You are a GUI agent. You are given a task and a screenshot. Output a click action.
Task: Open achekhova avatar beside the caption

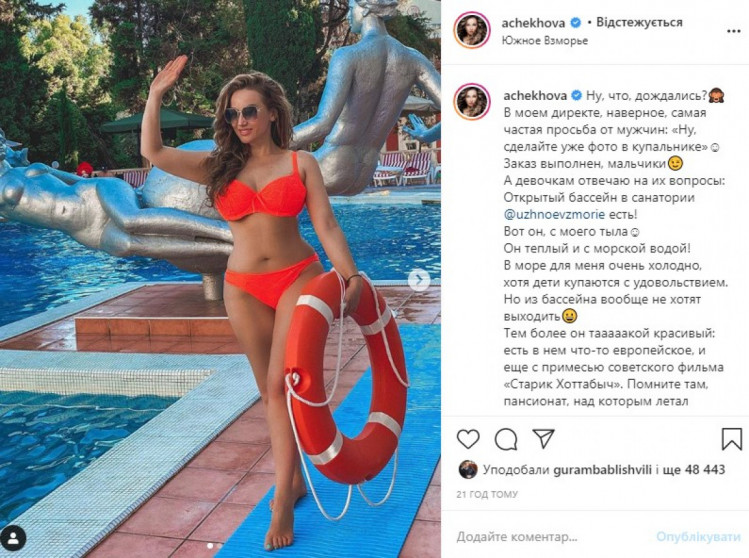pos(472,101)
